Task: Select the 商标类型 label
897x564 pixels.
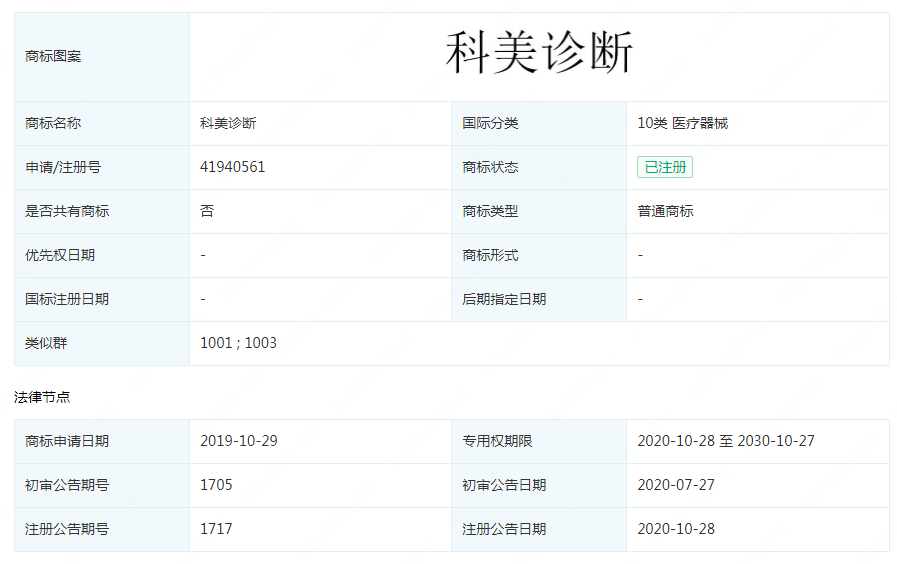Action: point(490,211)
